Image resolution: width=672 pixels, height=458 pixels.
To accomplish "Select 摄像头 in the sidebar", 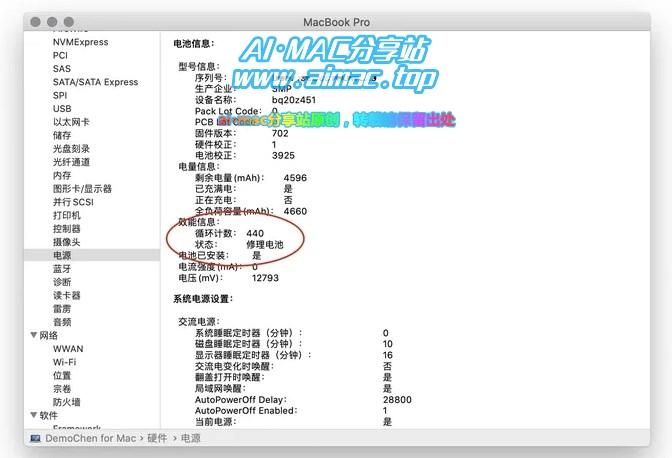I will click(66, 242).
